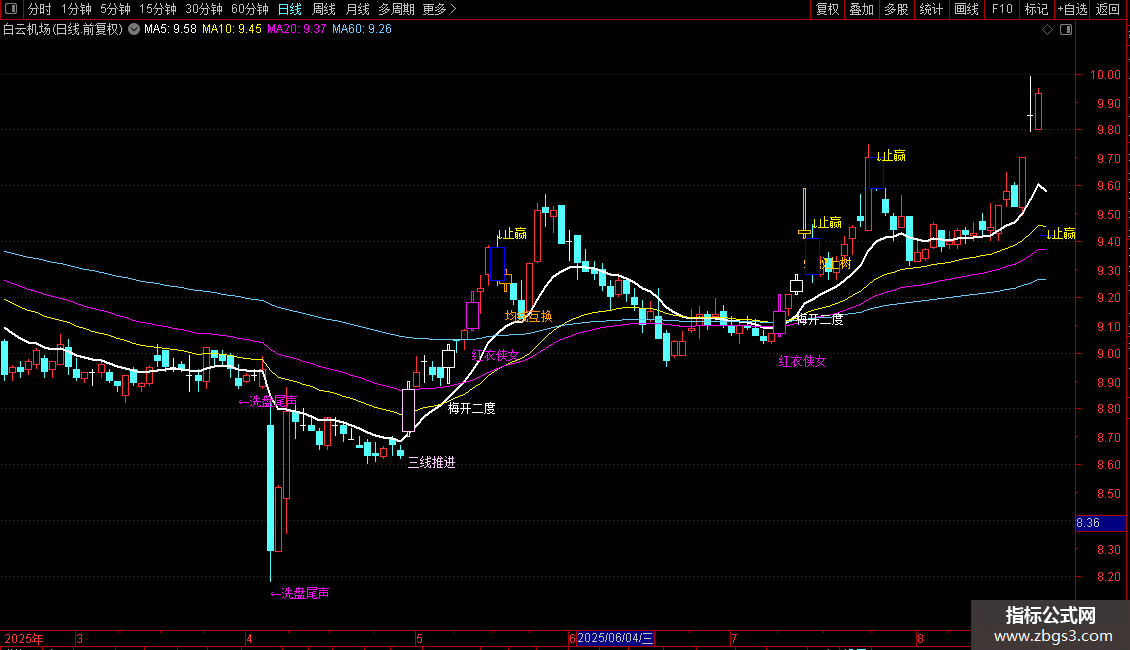Open indicator settings circle next to stock name
The width and height of the screenshot is (1130, 650).
(134, 30)
